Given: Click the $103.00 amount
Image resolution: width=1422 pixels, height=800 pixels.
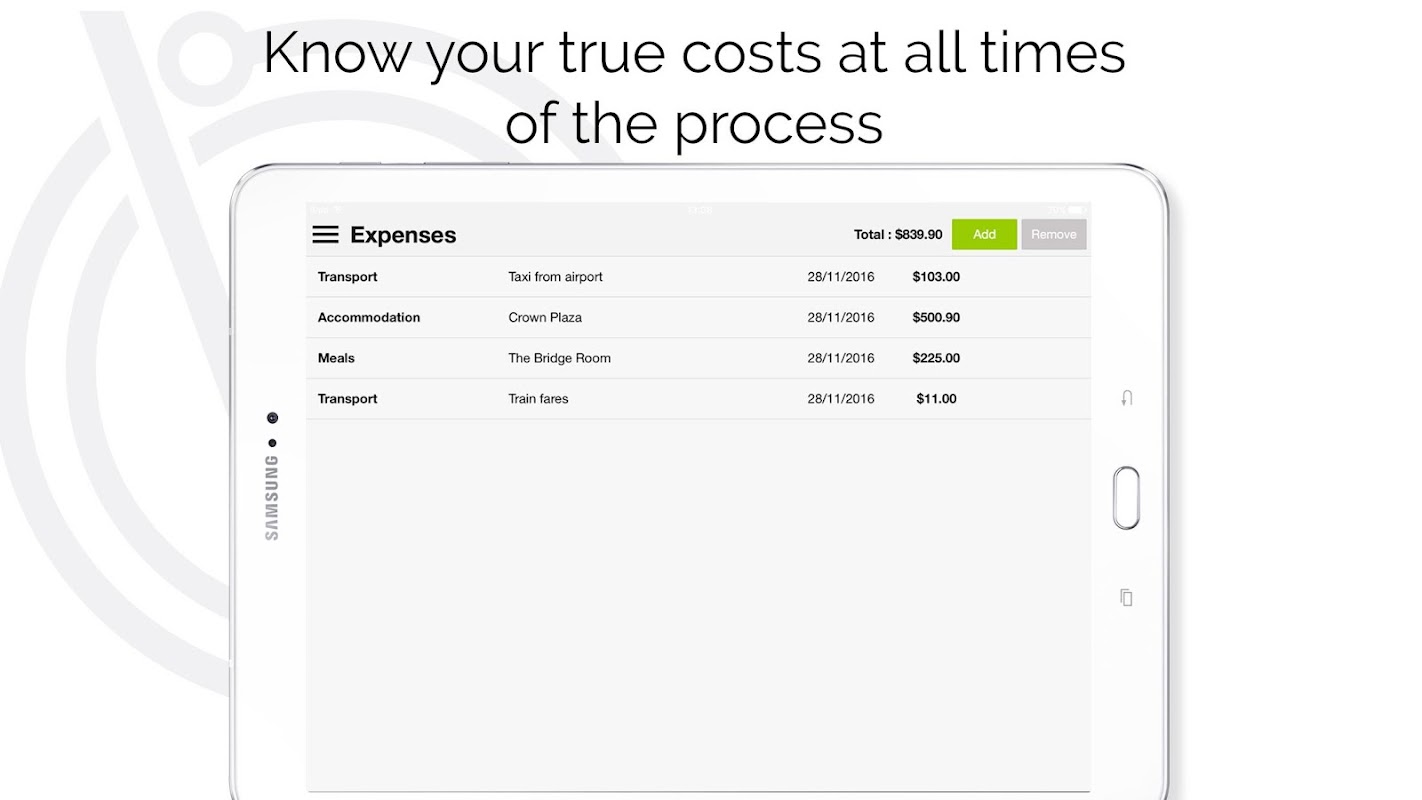Looking at the screenshot, I should click(936, 277).
